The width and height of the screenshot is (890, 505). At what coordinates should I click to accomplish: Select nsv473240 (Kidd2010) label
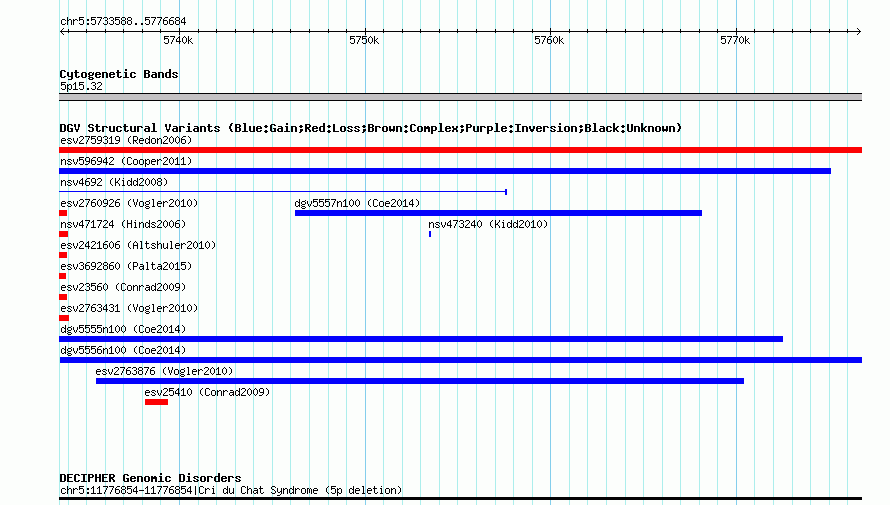pyautogui.click(x=488, y=224)
